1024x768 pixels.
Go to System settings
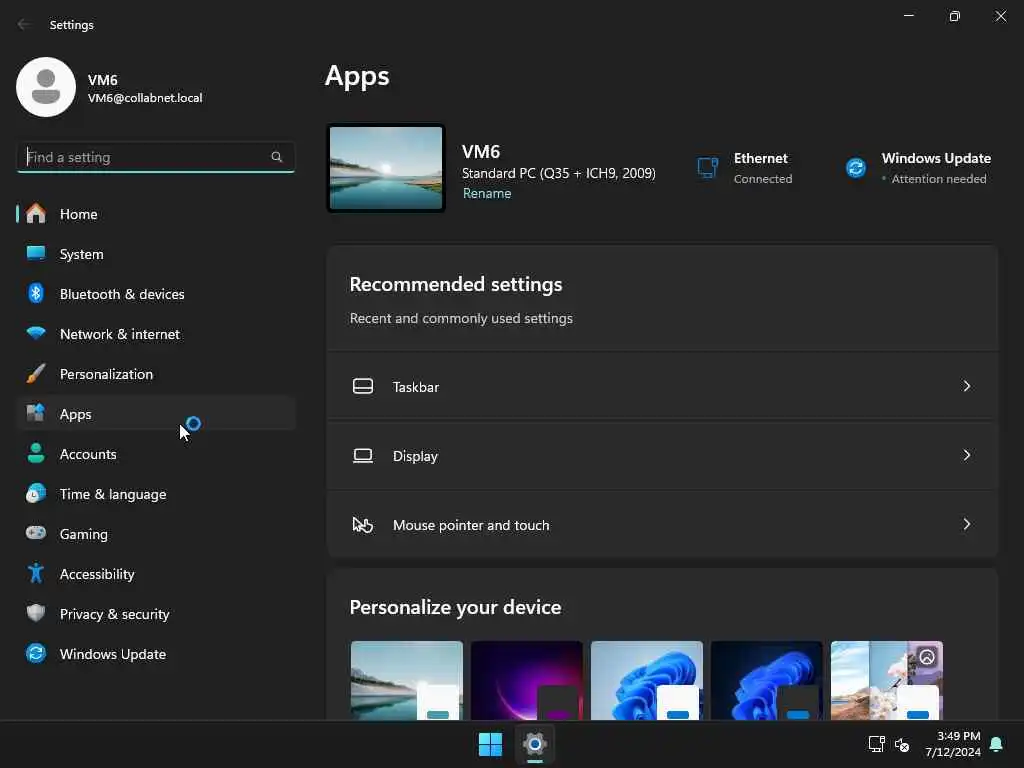click(x=156, y=253)
